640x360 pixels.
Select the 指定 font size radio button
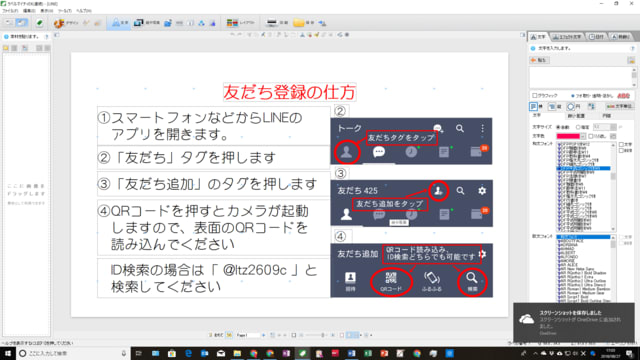tap(578, 127)
